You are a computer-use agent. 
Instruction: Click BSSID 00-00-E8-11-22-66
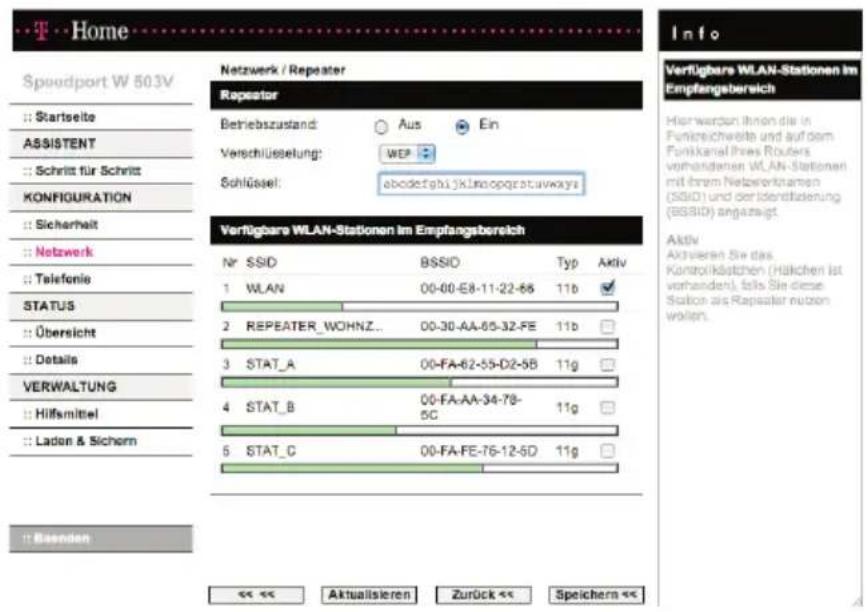coord(477,288)
